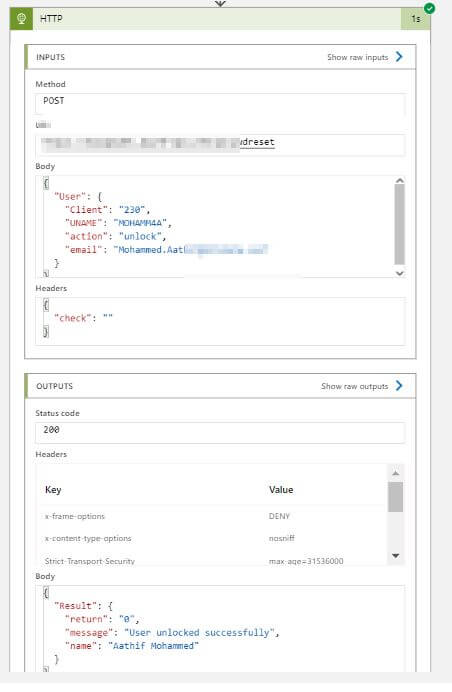Click the Show raw inputs link

[358, 57]
